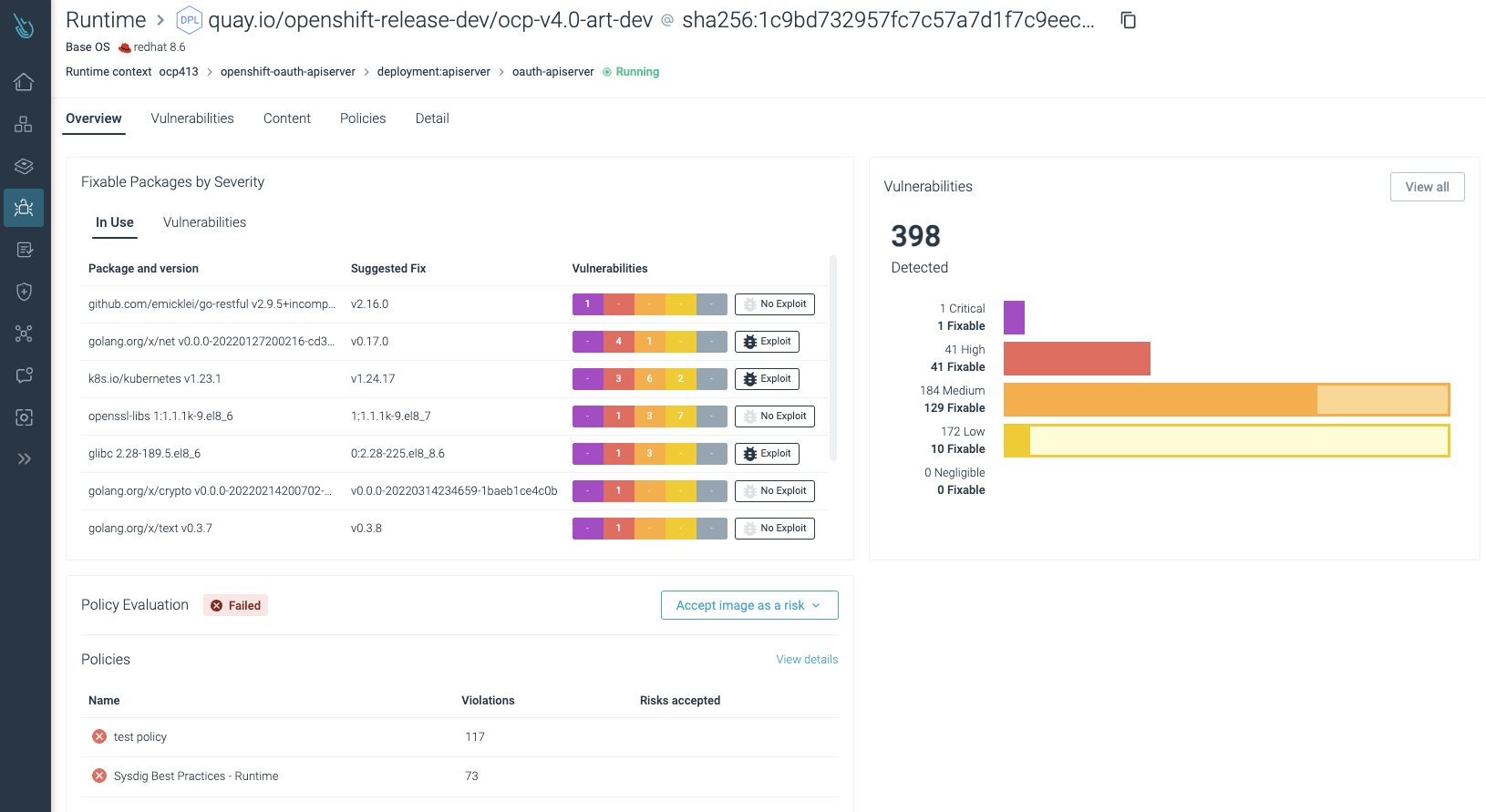
Task: Click the No Exploit badge for go-restful
Action: pos(774,304)
